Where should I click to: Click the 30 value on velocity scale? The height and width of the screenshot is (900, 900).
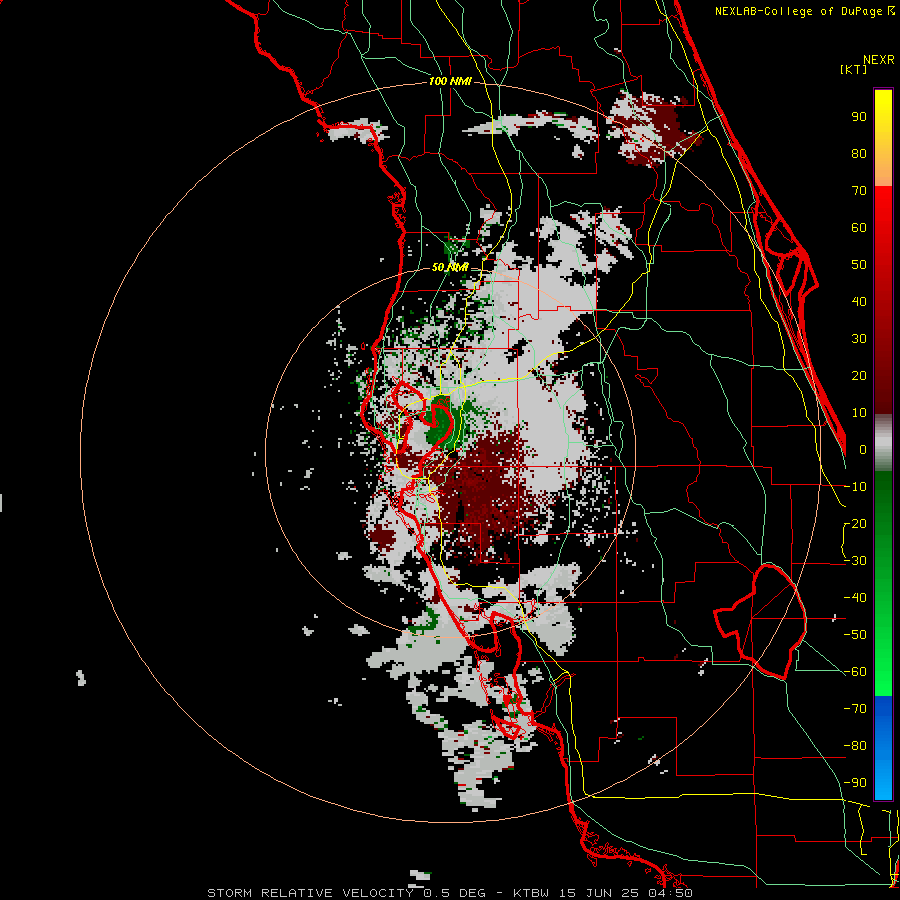(859, 339)
